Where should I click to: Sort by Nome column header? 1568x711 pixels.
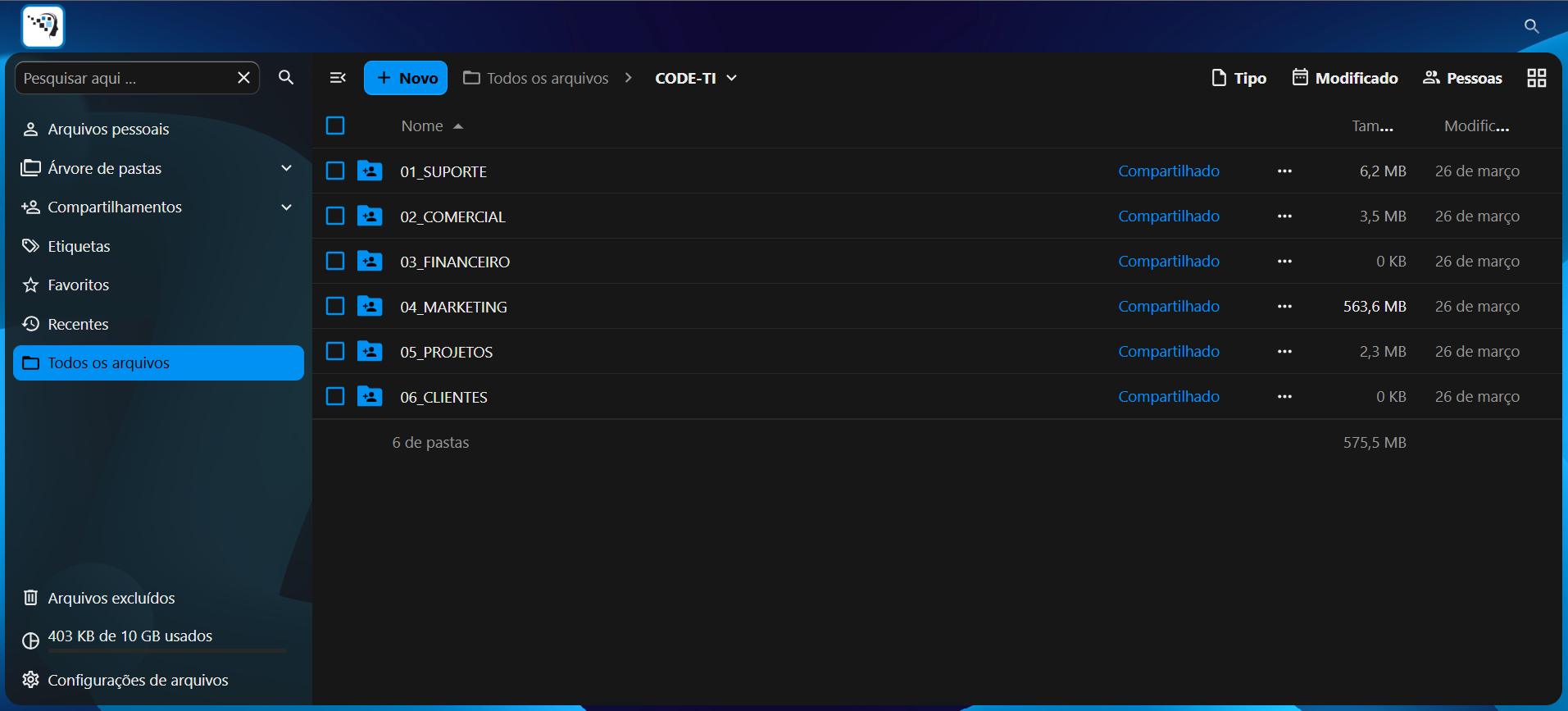click(x=432, y=125)
